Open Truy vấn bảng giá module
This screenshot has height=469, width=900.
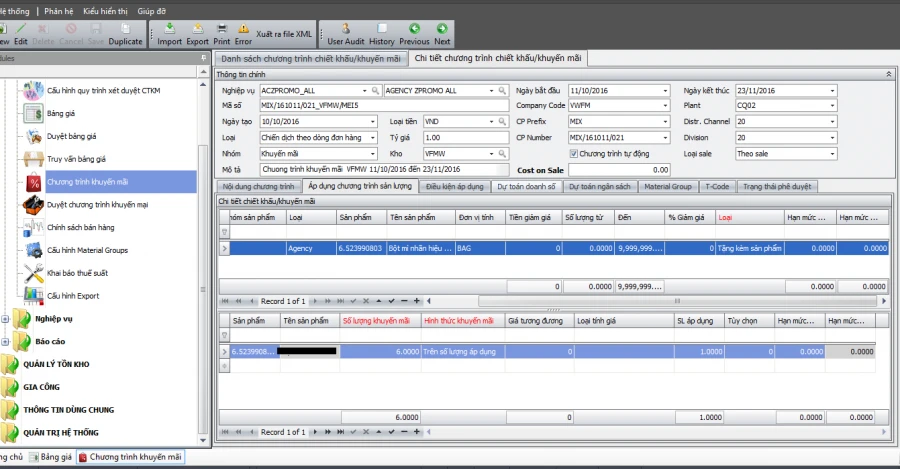point(76,159)
